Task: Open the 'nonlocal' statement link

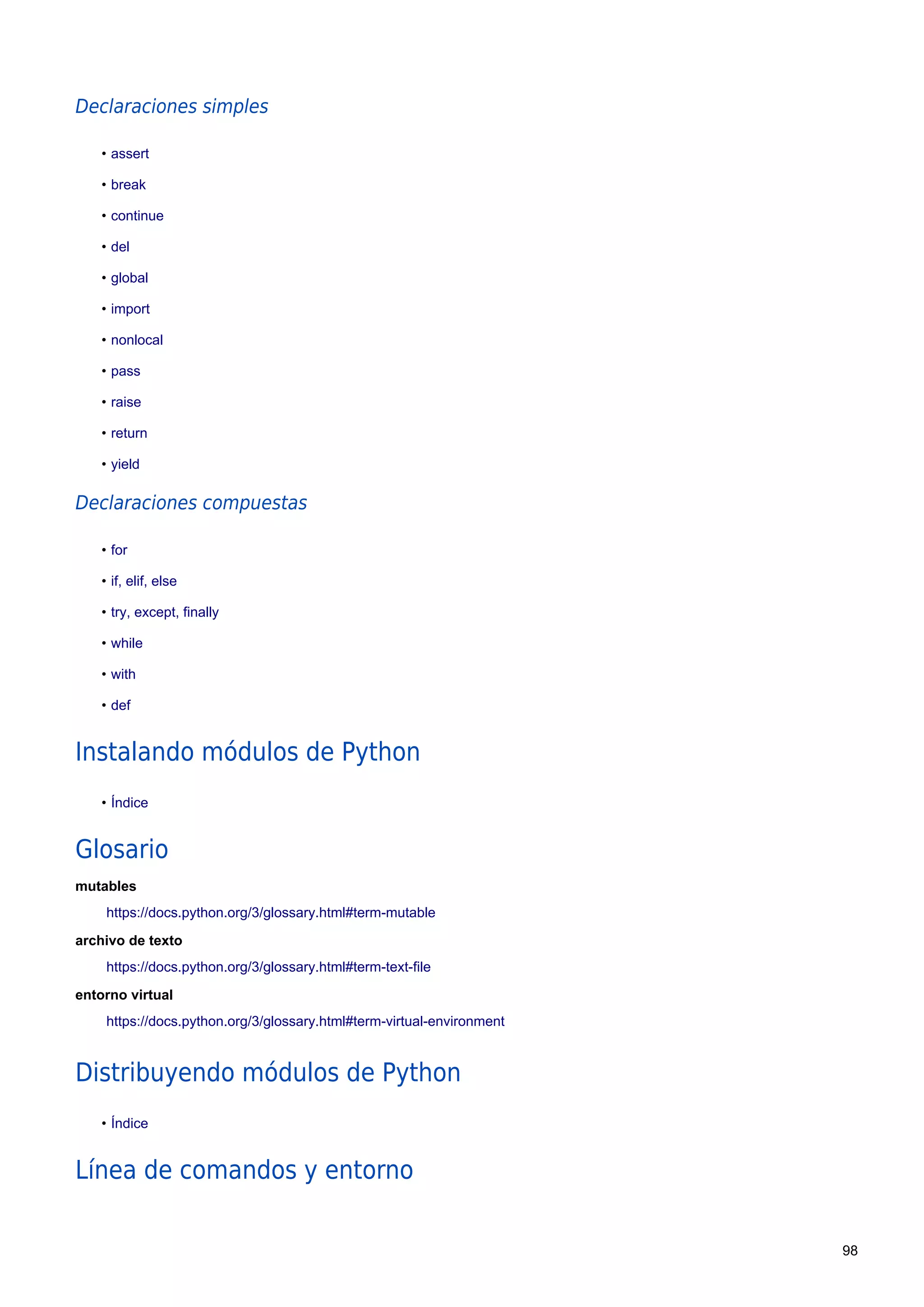Action: pos(137,340)
